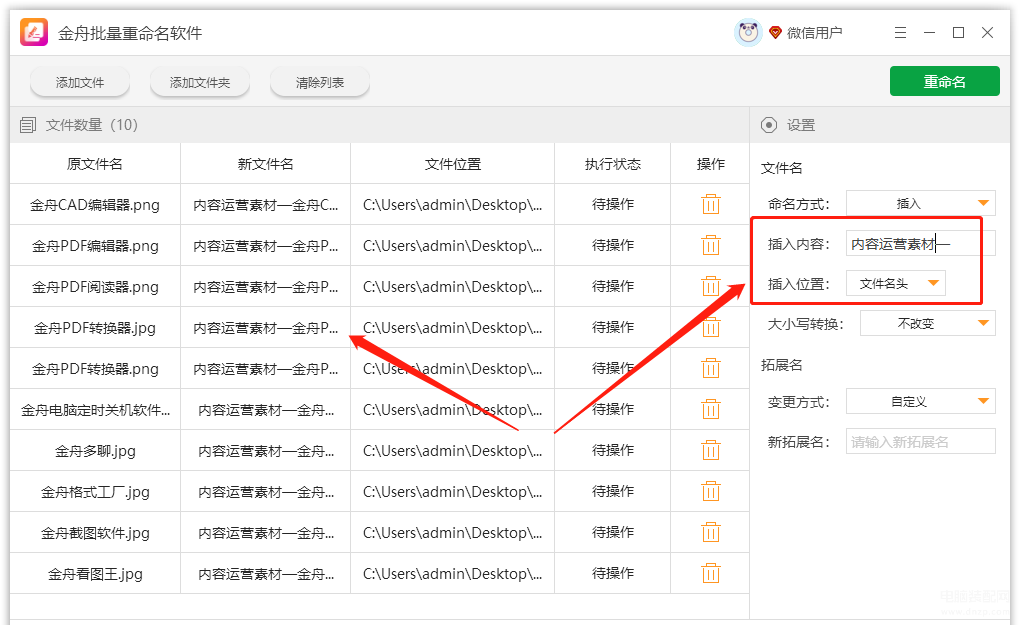Delete the 金舟PDF转换器.jpg row via trash icon
This screenshot has height=625, width=1020.
coord(710,327)
